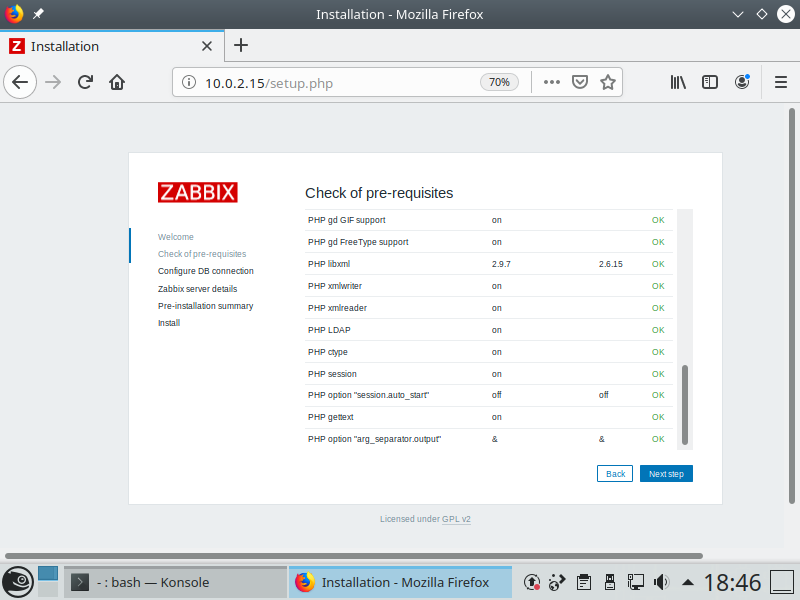Open the virtual desktop pager
The height and width of the screenshot is (600, 800).
pos(48,582)
